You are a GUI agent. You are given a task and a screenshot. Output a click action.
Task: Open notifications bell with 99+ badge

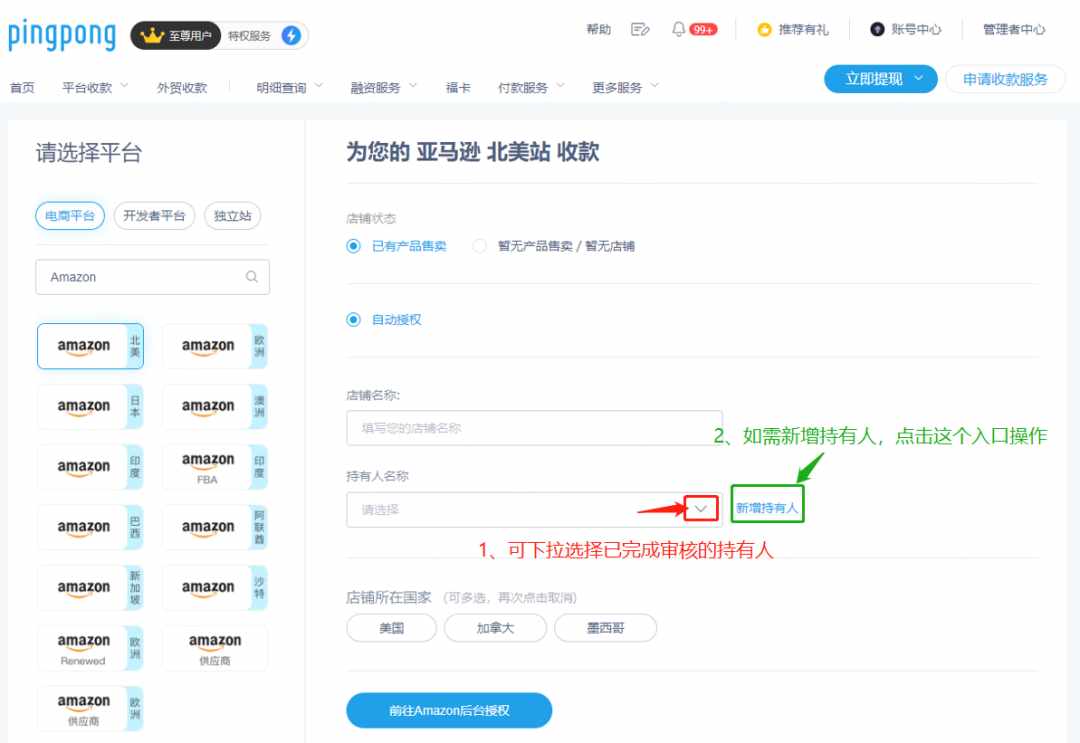point(694,29)
